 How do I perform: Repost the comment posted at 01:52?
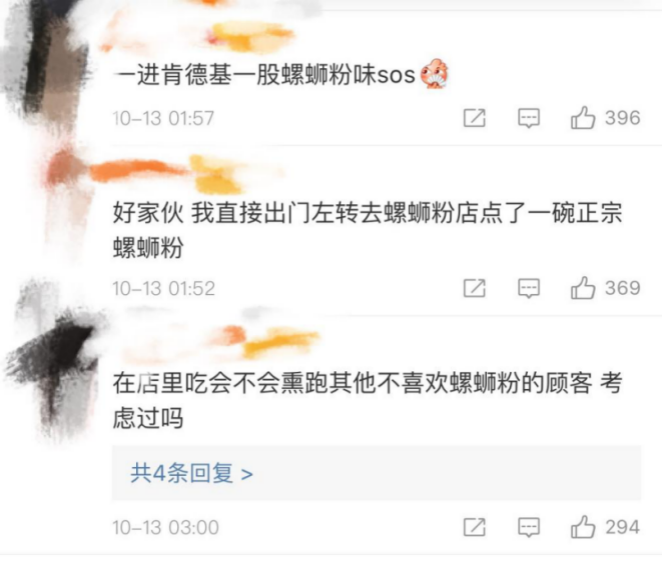click(x=474, y=288)
